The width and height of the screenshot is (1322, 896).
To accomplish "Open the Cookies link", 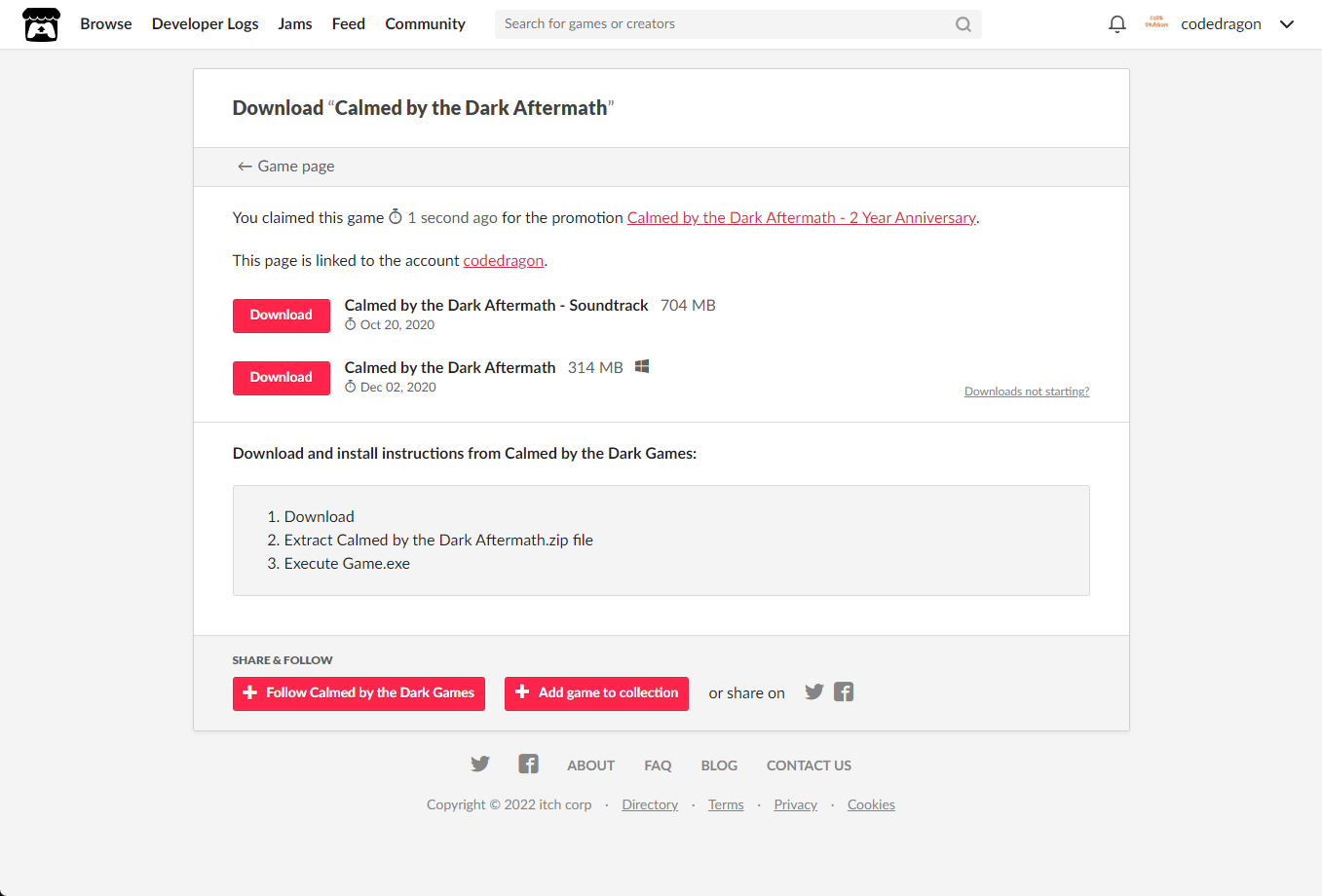I will (x=871, y=804).
